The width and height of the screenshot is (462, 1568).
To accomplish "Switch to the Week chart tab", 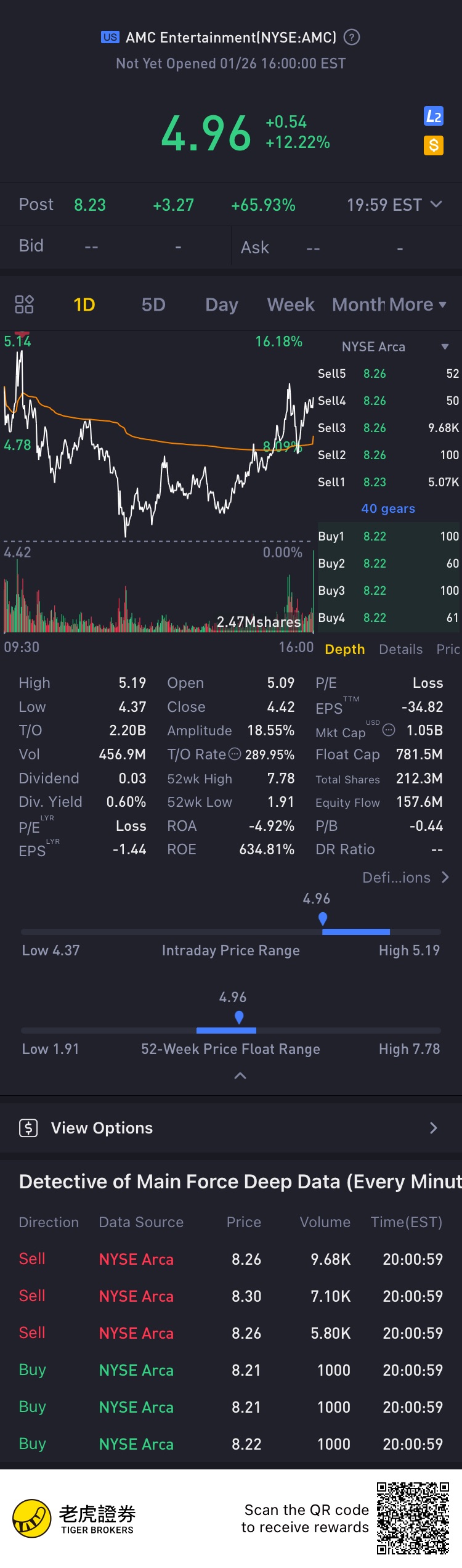I will click(291, 304).
